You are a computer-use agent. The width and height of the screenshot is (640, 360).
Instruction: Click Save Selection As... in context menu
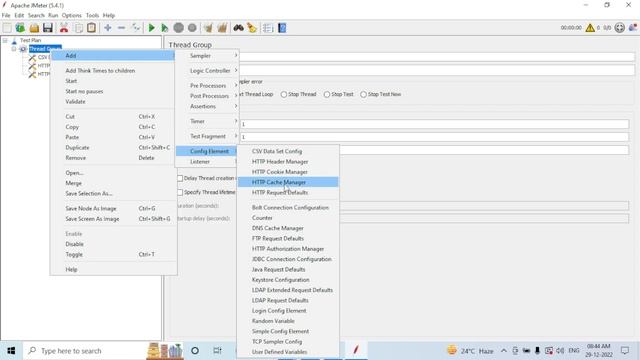(113, 193)
